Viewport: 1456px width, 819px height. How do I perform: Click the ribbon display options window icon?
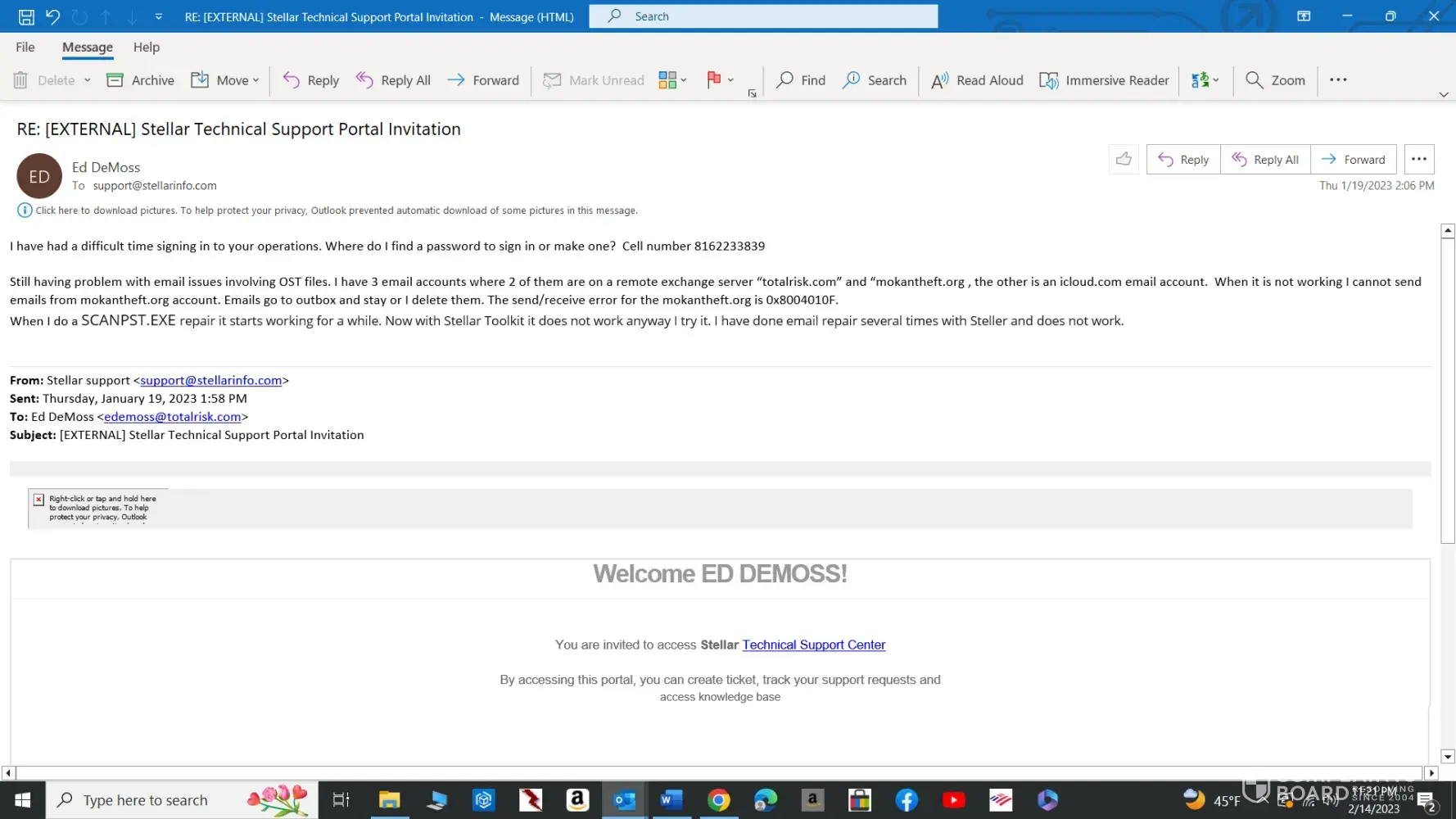[x=1304, y=16]
